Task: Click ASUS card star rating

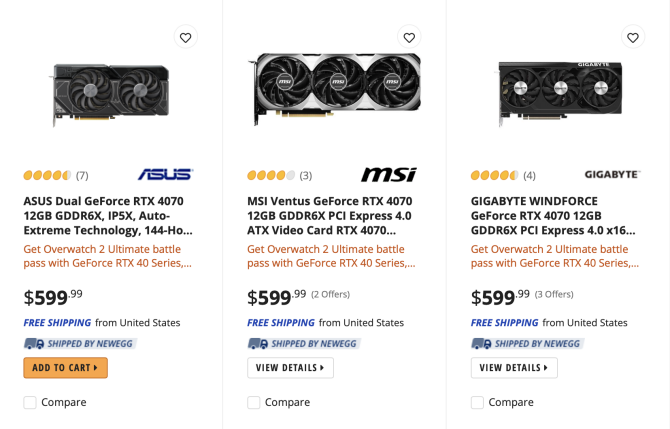Action: click(47, 176)
